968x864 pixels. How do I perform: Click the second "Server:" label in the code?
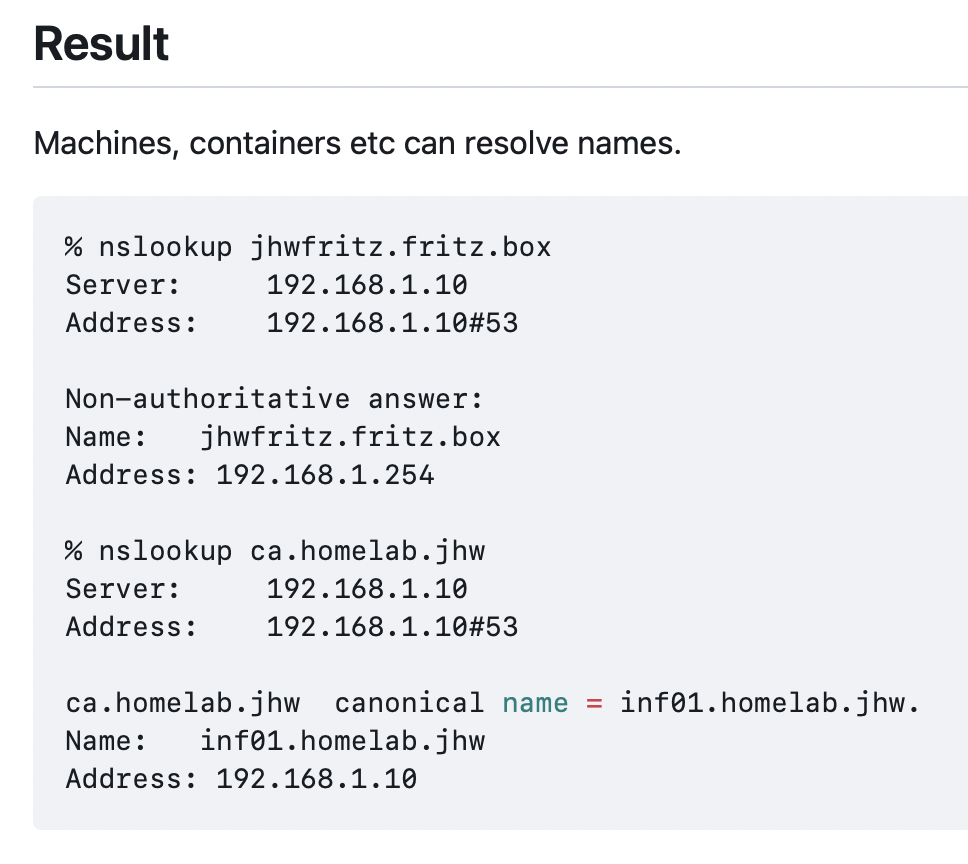pyautogui.click(x=123, y=589)
